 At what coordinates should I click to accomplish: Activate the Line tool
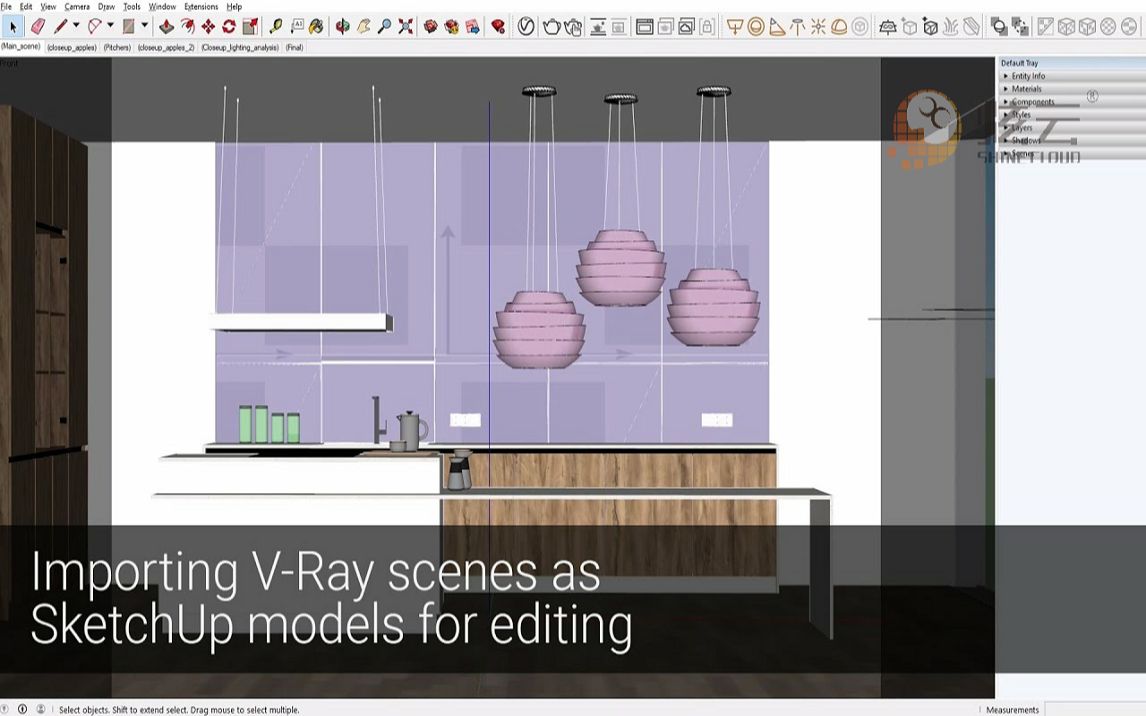(62, 27)
